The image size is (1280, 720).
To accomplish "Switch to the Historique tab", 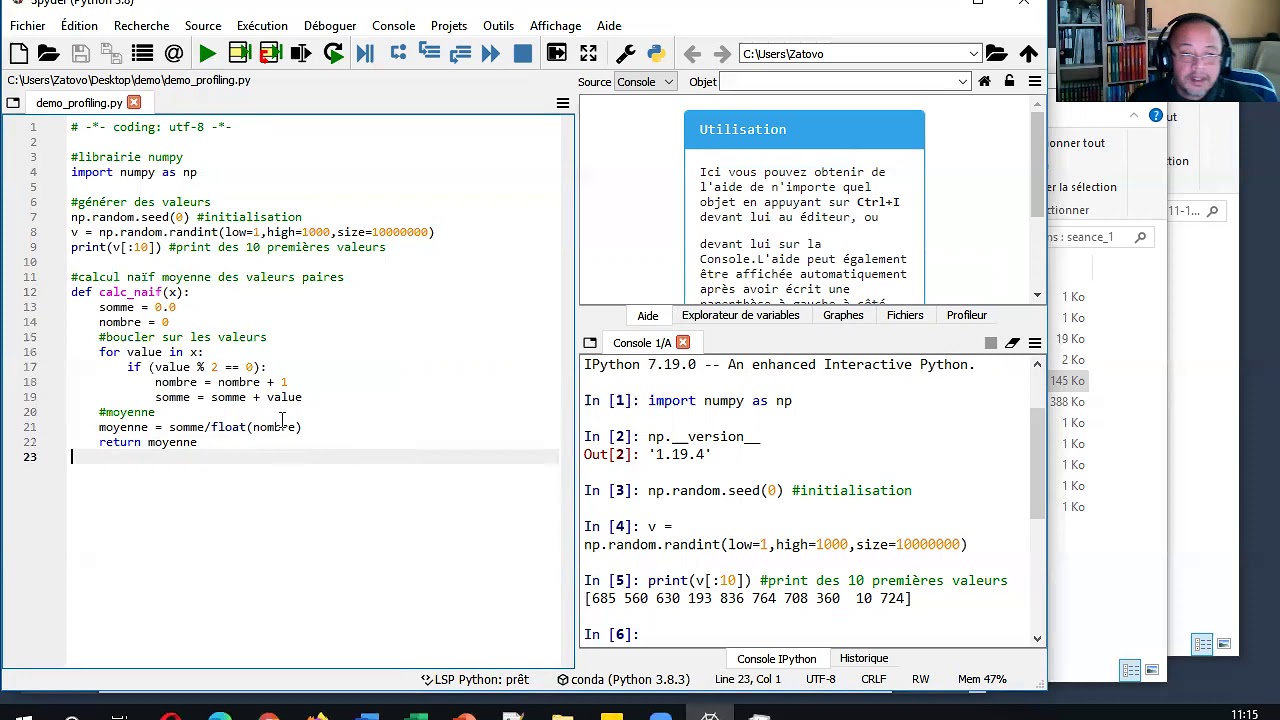I will [864, 658].
